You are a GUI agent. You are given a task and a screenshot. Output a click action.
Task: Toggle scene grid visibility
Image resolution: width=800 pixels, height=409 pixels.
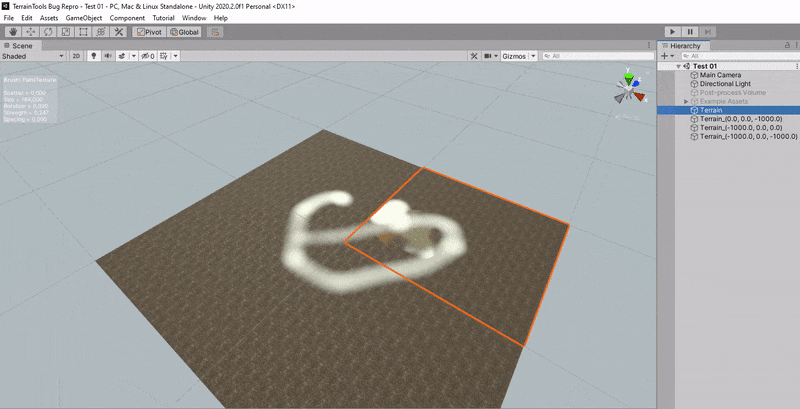(164, 56)
